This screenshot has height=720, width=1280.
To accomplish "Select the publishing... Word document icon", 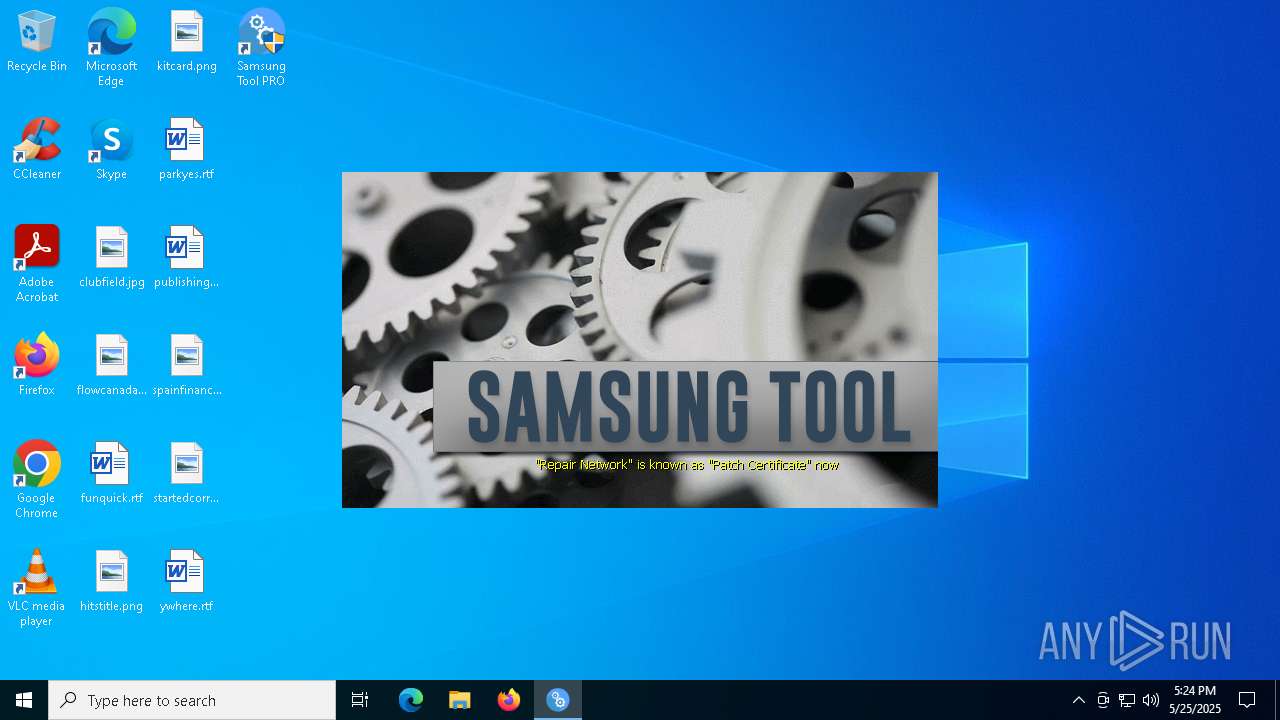I will 186,258.
